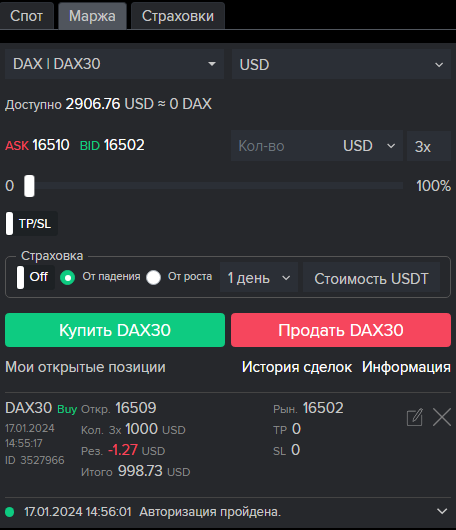Switch to the Спот tab
The image size is (456, 530).
pos(27,16)
